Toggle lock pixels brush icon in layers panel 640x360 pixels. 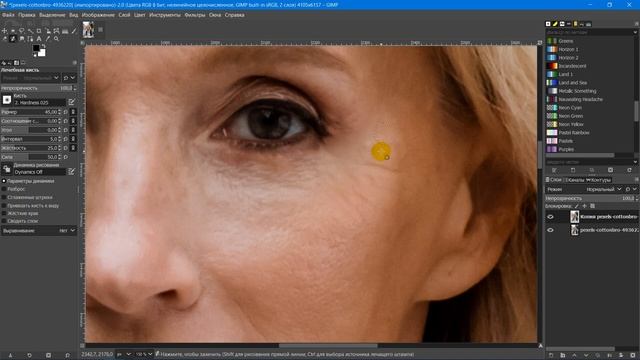point(576,206)
